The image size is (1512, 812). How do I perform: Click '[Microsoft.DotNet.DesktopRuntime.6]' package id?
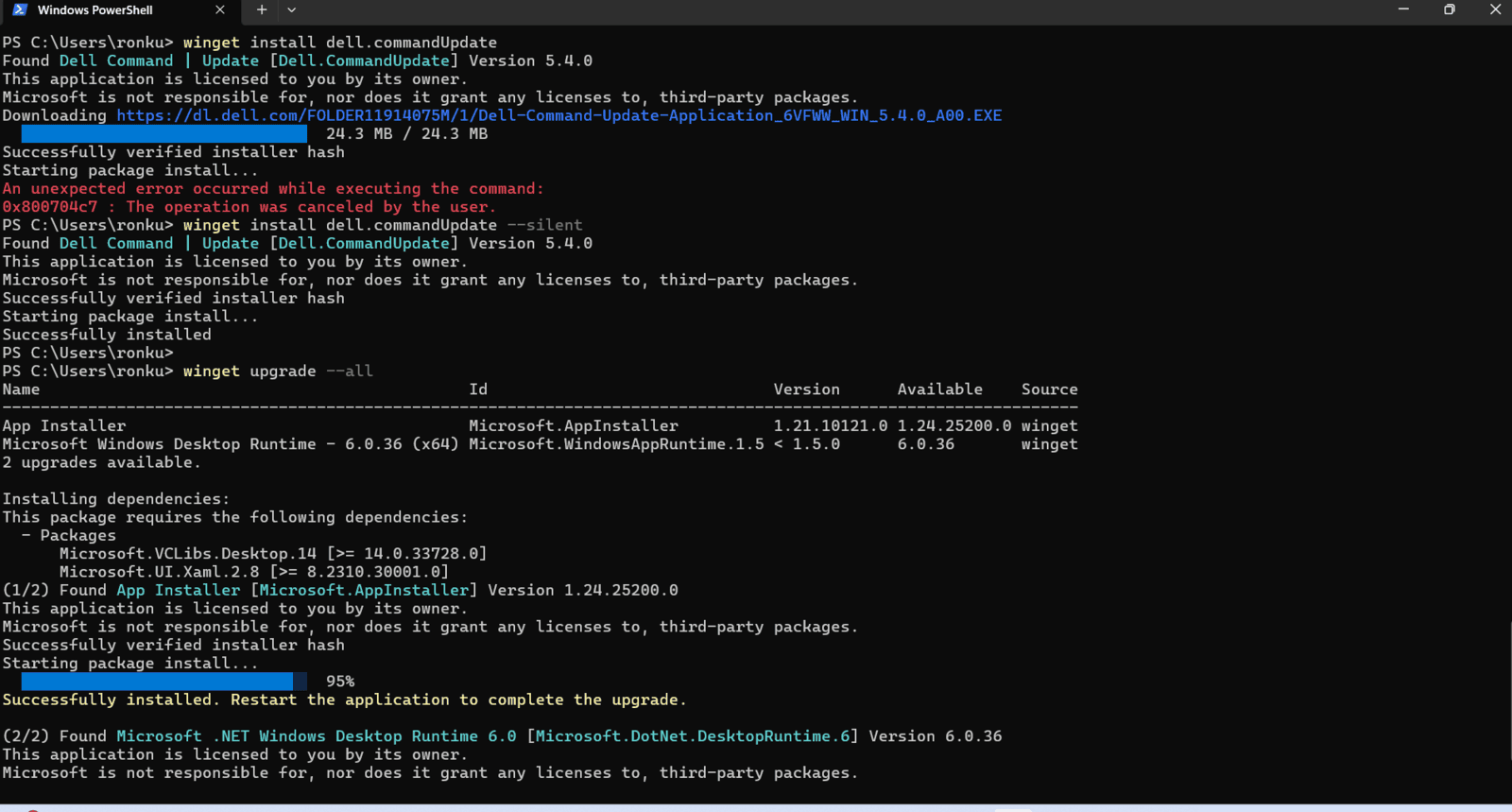692,736
